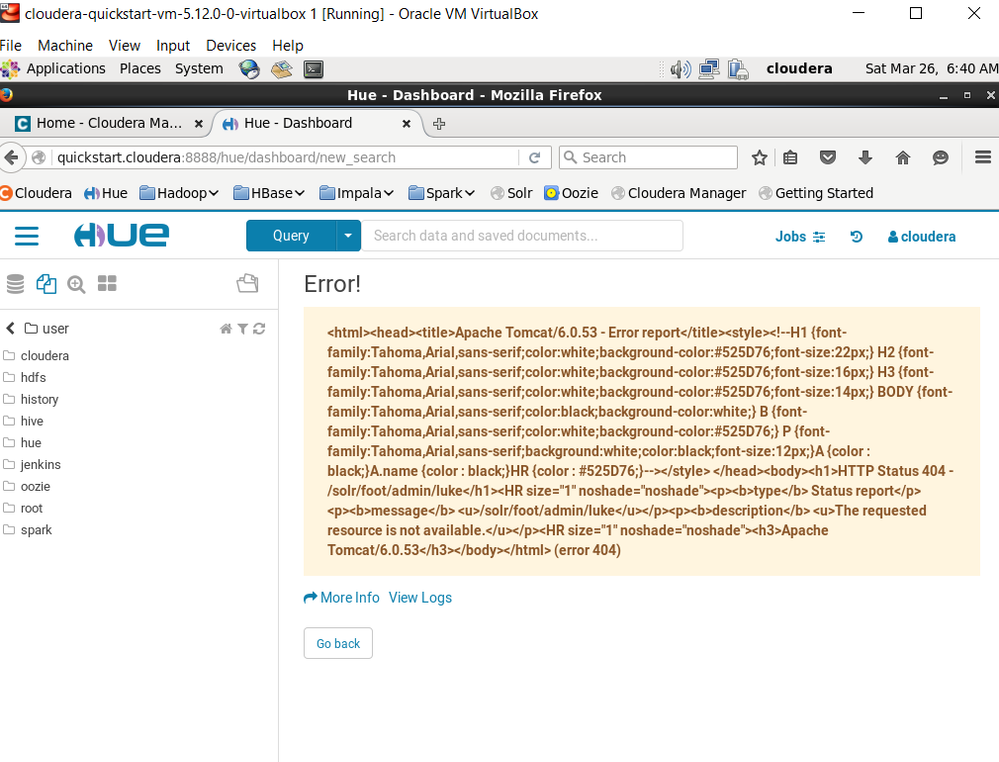Click the Go back button
999x762 pixels.
click(x=338, y=643)
